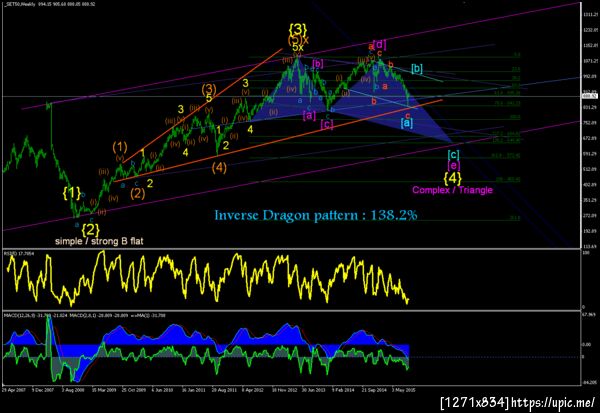Select the orange (3) wave label

tap(209, 89)
